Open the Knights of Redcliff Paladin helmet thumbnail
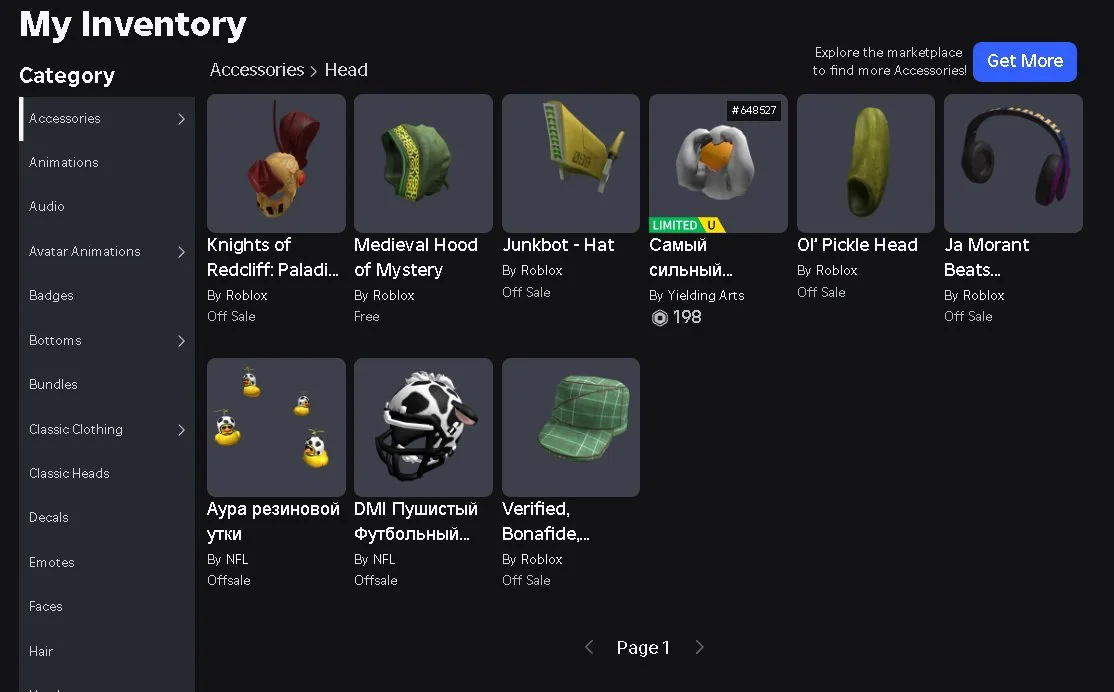1114x692 pixels. click(276, 163)
